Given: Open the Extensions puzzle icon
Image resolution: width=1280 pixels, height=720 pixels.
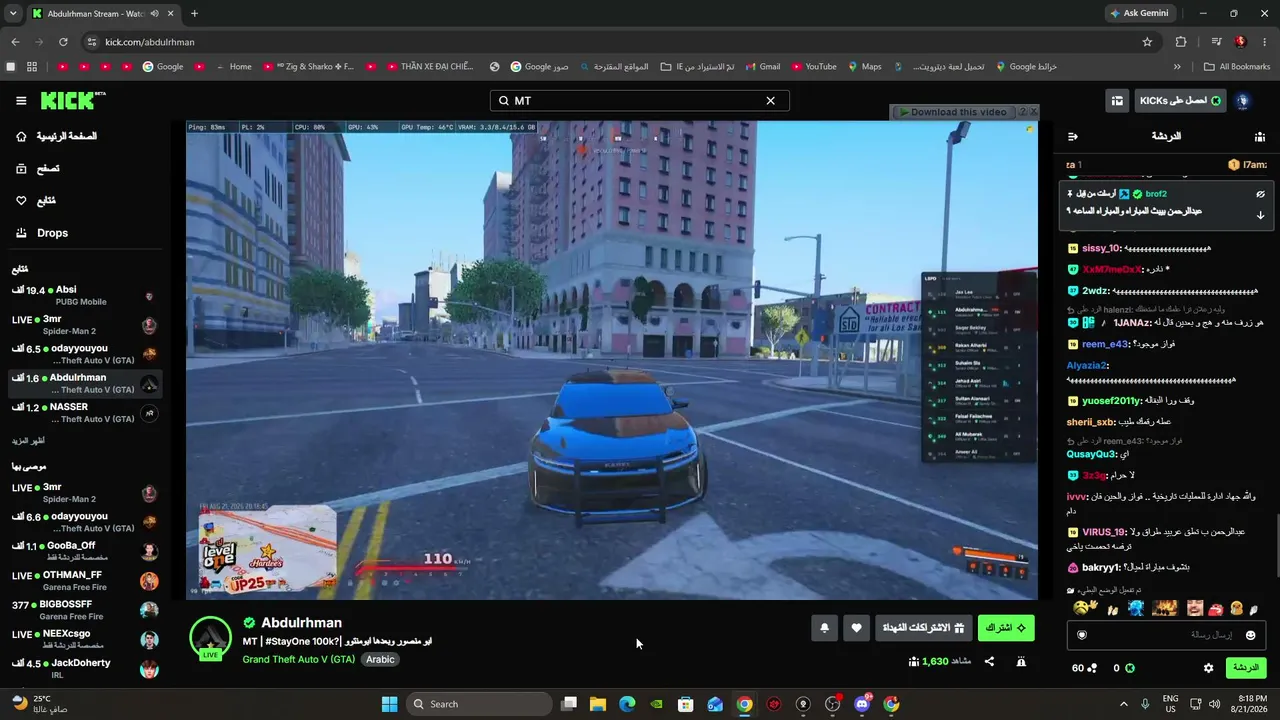Looking at the screenshot, I should (x=1181, y=42).
